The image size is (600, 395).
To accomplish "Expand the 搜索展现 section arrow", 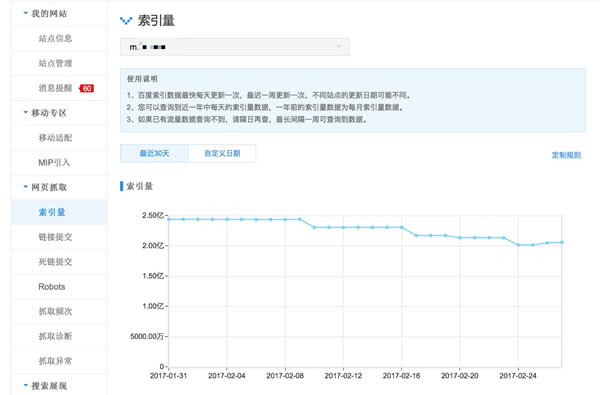I will pos(26,385).
